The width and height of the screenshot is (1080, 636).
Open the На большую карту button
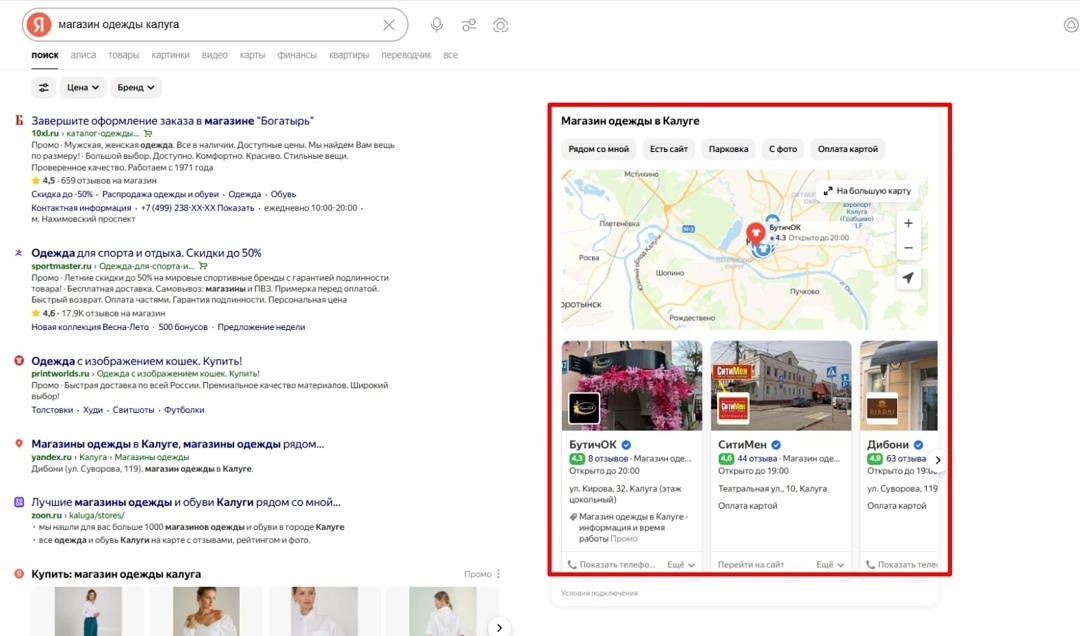[867, 191]
